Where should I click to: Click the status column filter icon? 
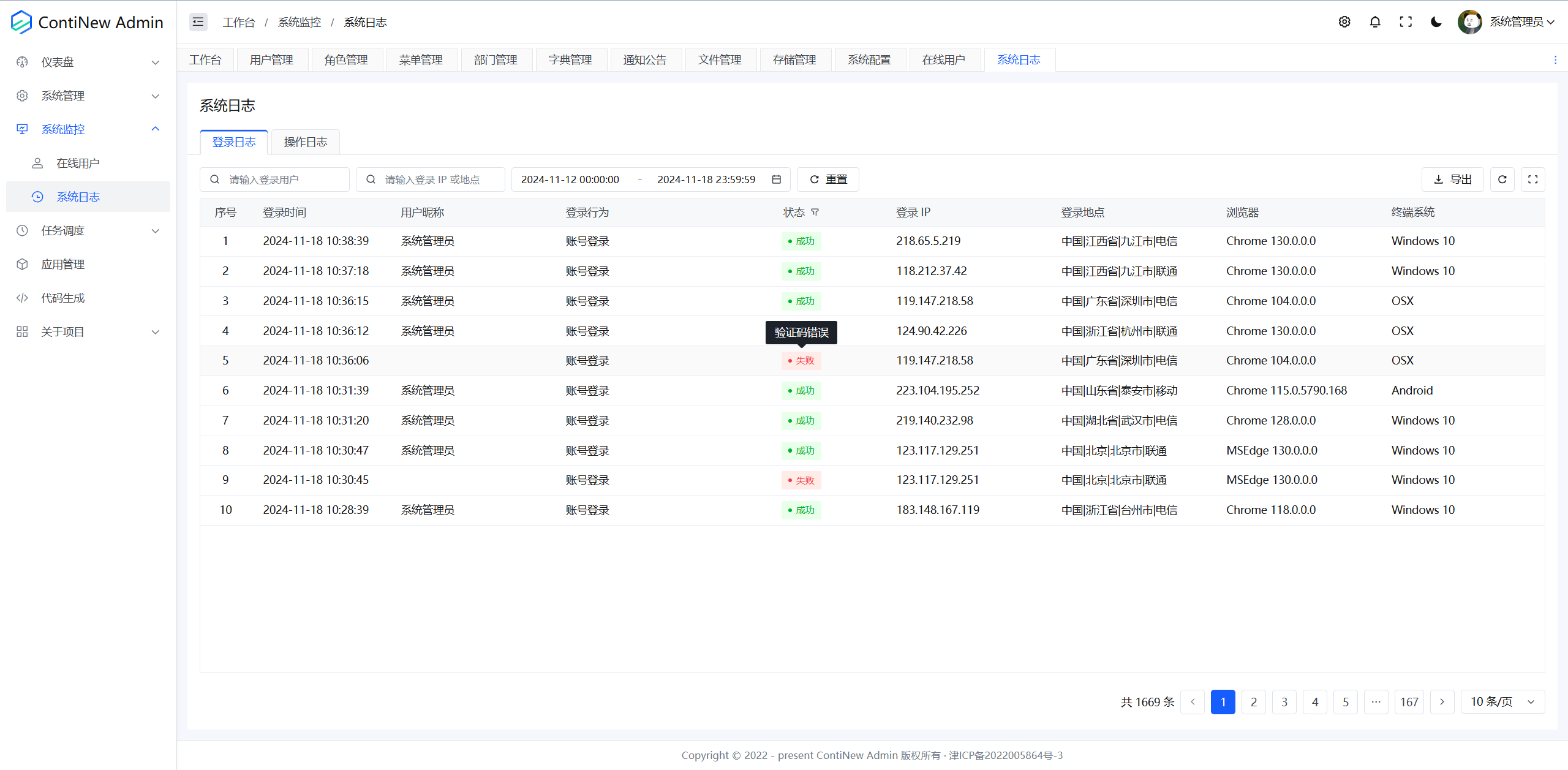815,213
